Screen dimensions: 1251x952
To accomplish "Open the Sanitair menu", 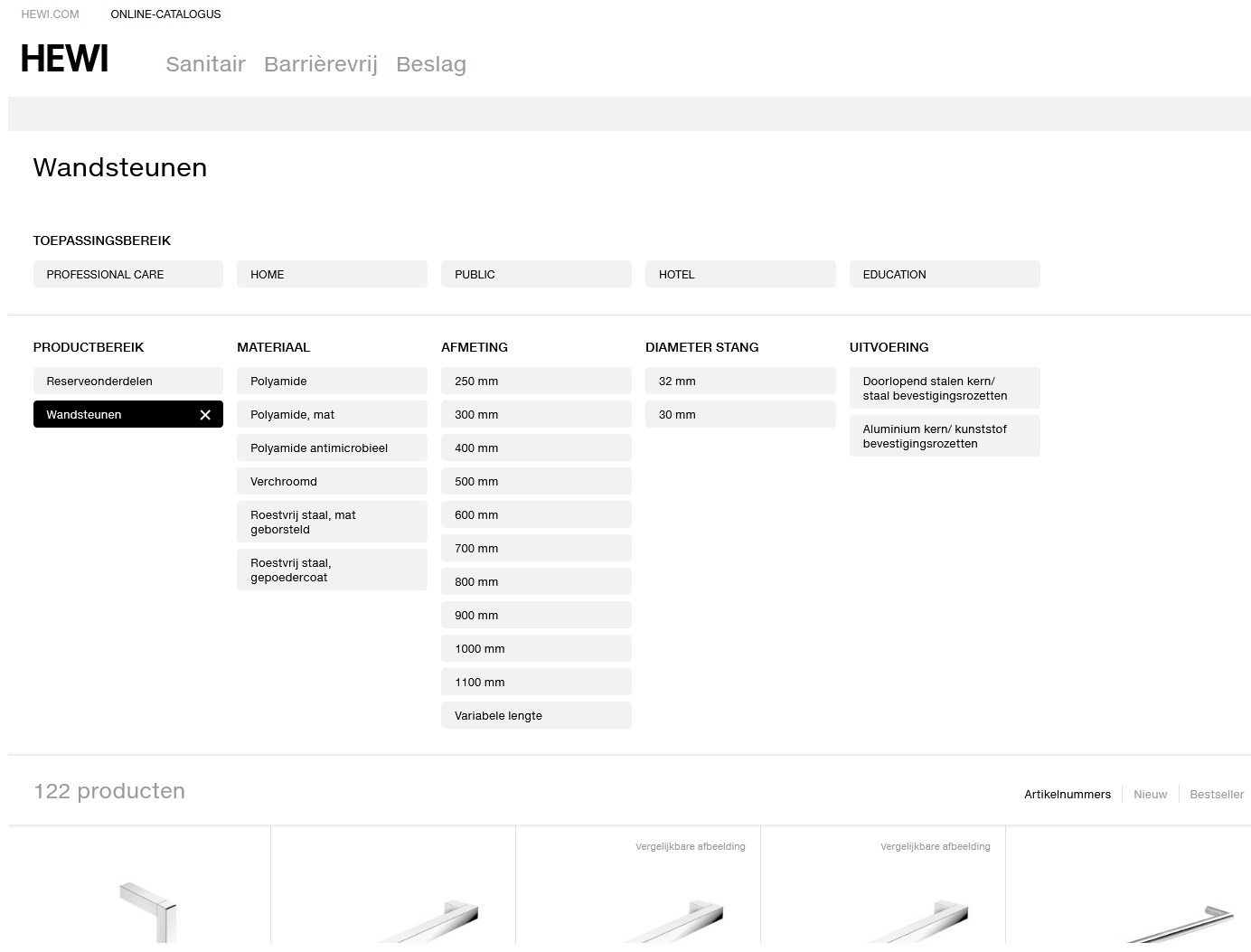I will click(205, 64).
